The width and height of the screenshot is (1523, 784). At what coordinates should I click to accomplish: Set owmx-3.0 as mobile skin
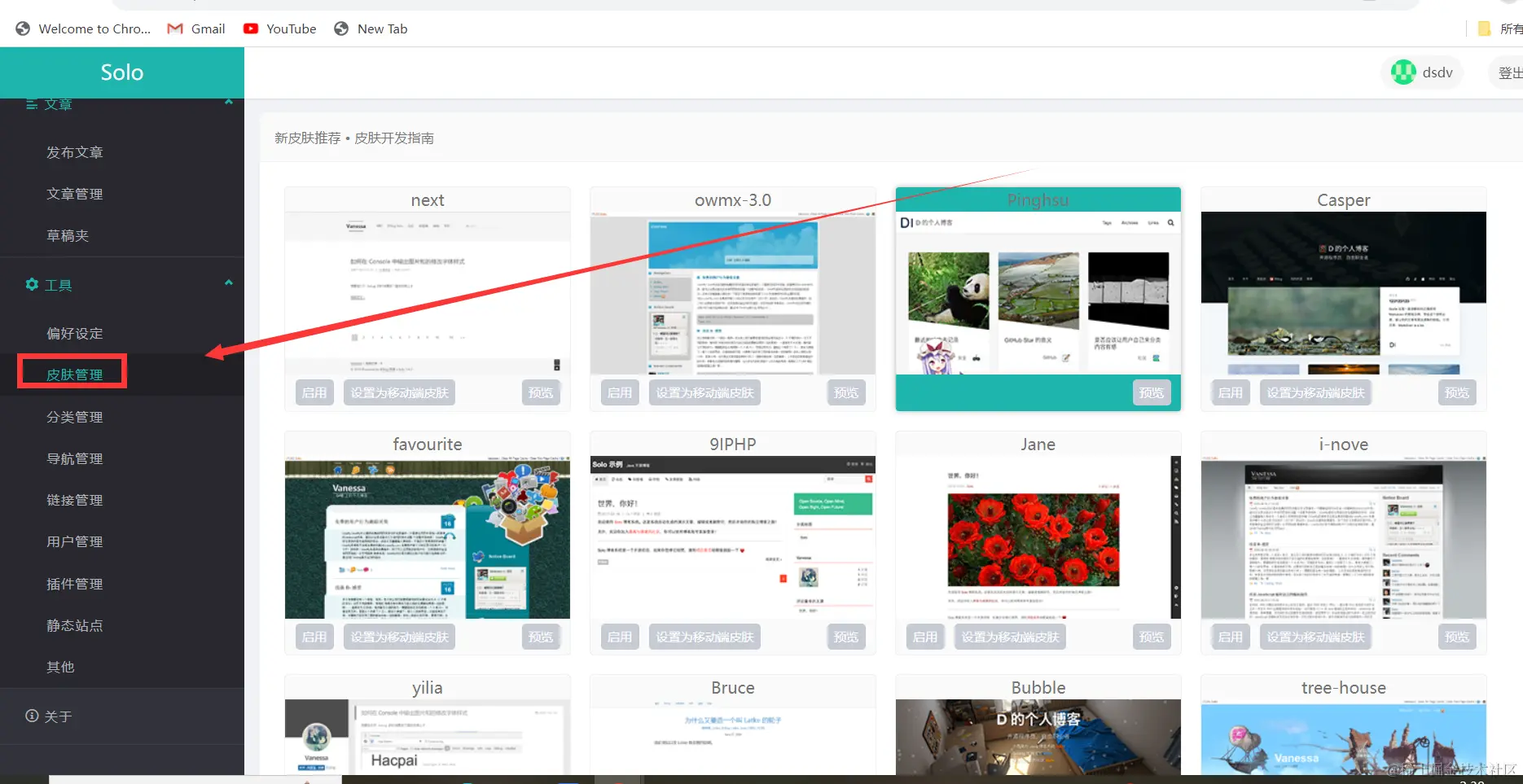point(704,392)
